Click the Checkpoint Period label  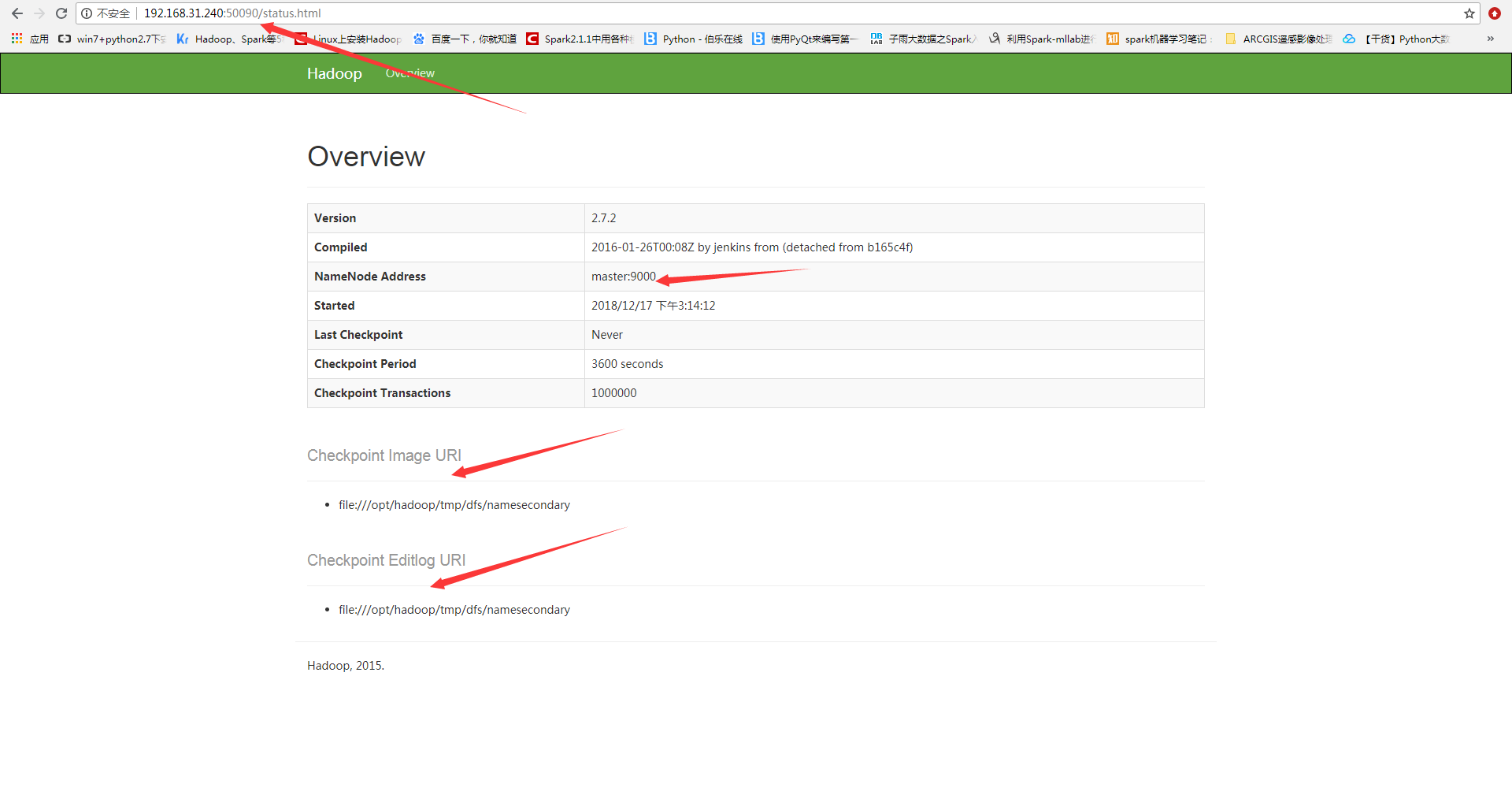[x=365, y=364]
